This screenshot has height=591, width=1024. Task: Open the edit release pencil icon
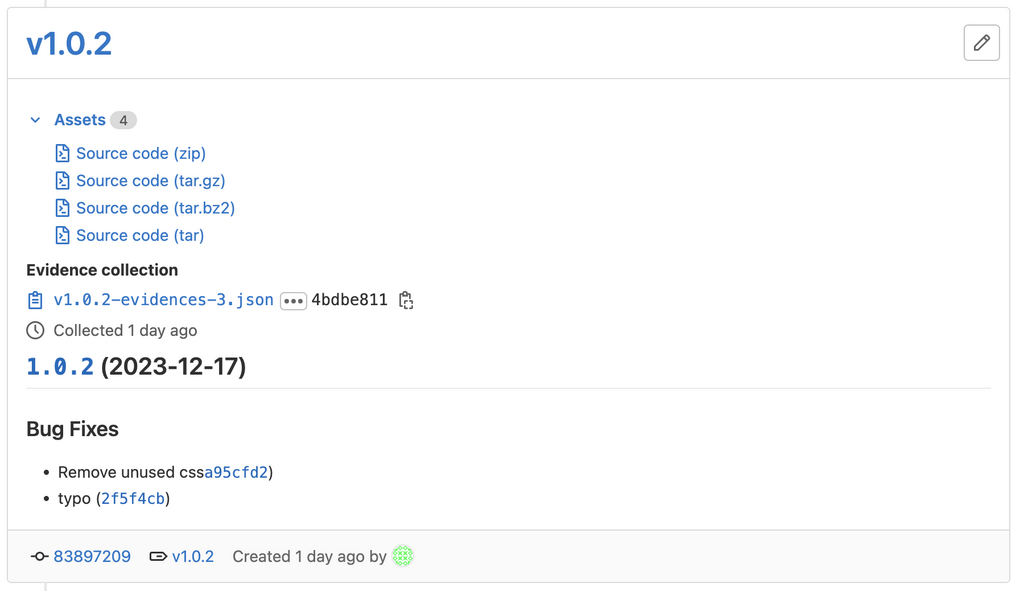tap(981, 42)
